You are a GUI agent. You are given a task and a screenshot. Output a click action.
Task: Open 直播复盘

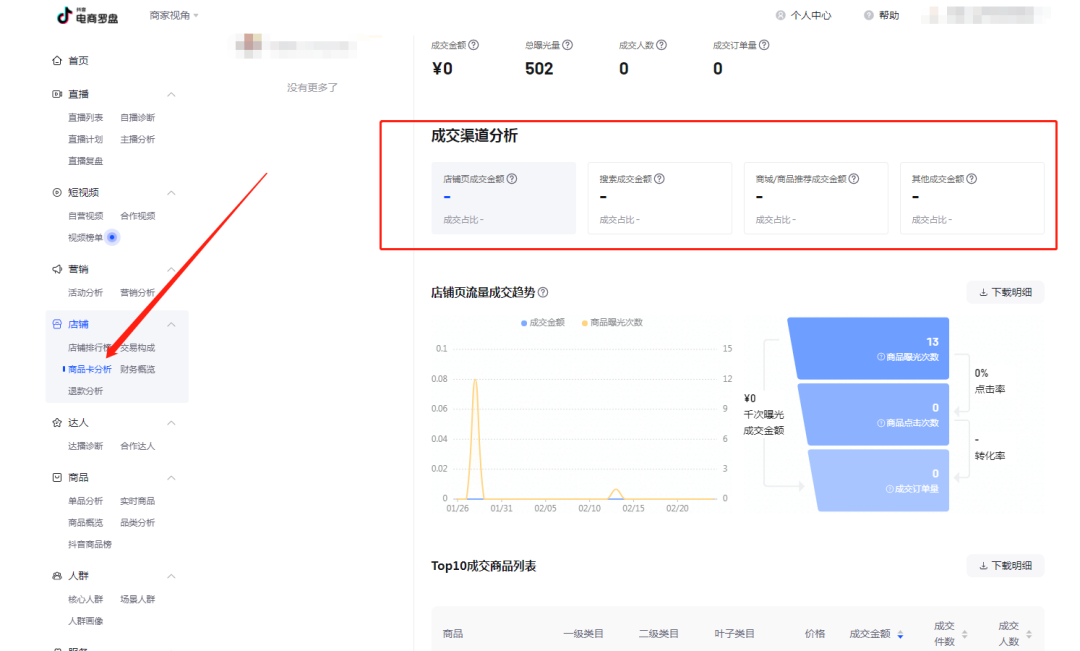coord(85,161)
